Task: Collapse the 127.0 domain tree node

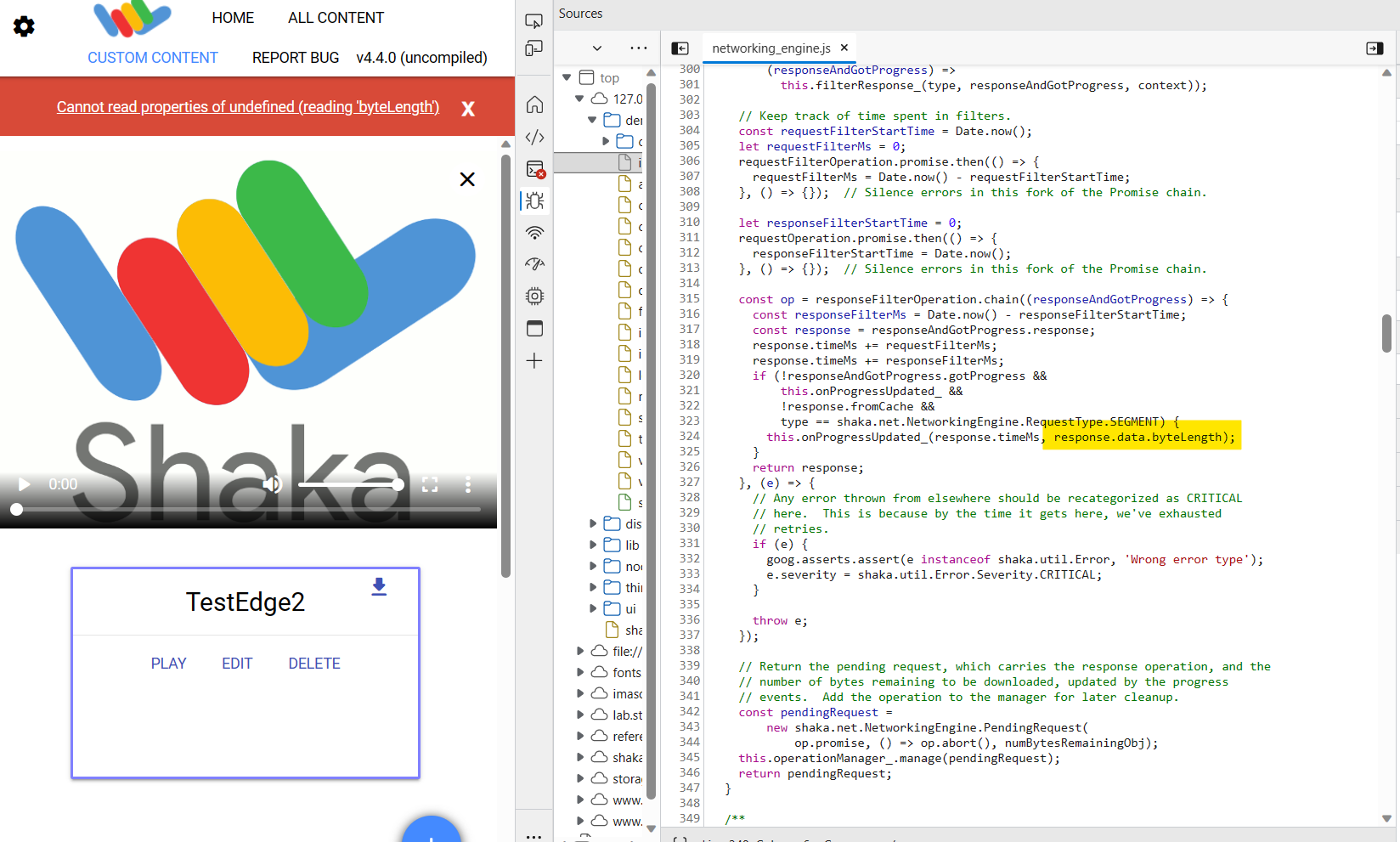Action: click(579, 99)
